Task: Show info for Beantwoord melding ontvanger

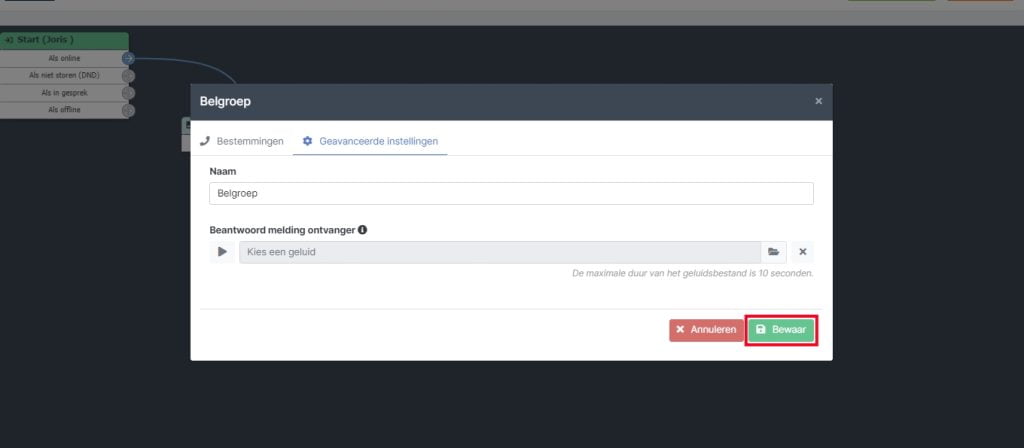Action: pyautogui.click(x=362, y=230)
